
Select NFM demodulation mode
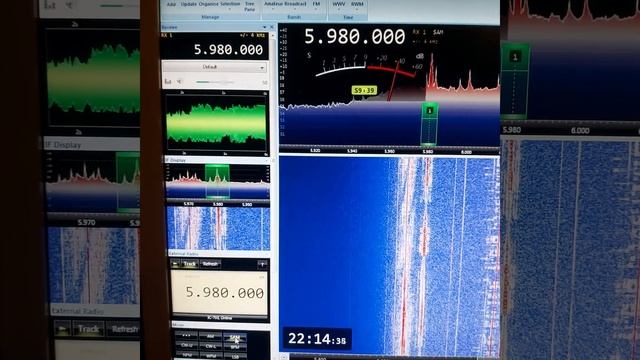(186, 355)
